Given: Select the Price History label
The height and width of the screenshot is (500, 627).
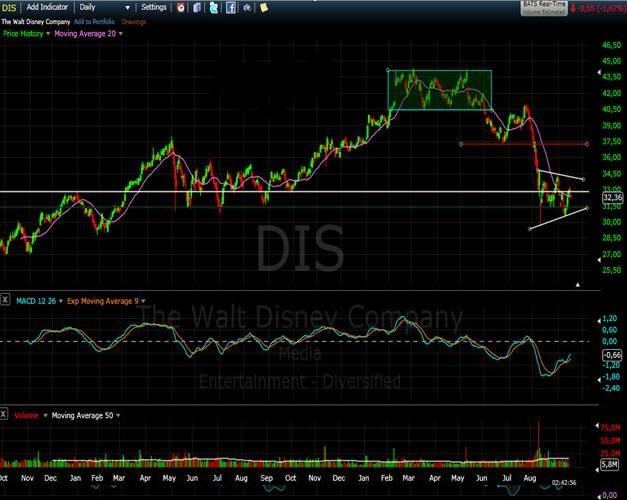Looking at the screenshot, I should [23, 34].
